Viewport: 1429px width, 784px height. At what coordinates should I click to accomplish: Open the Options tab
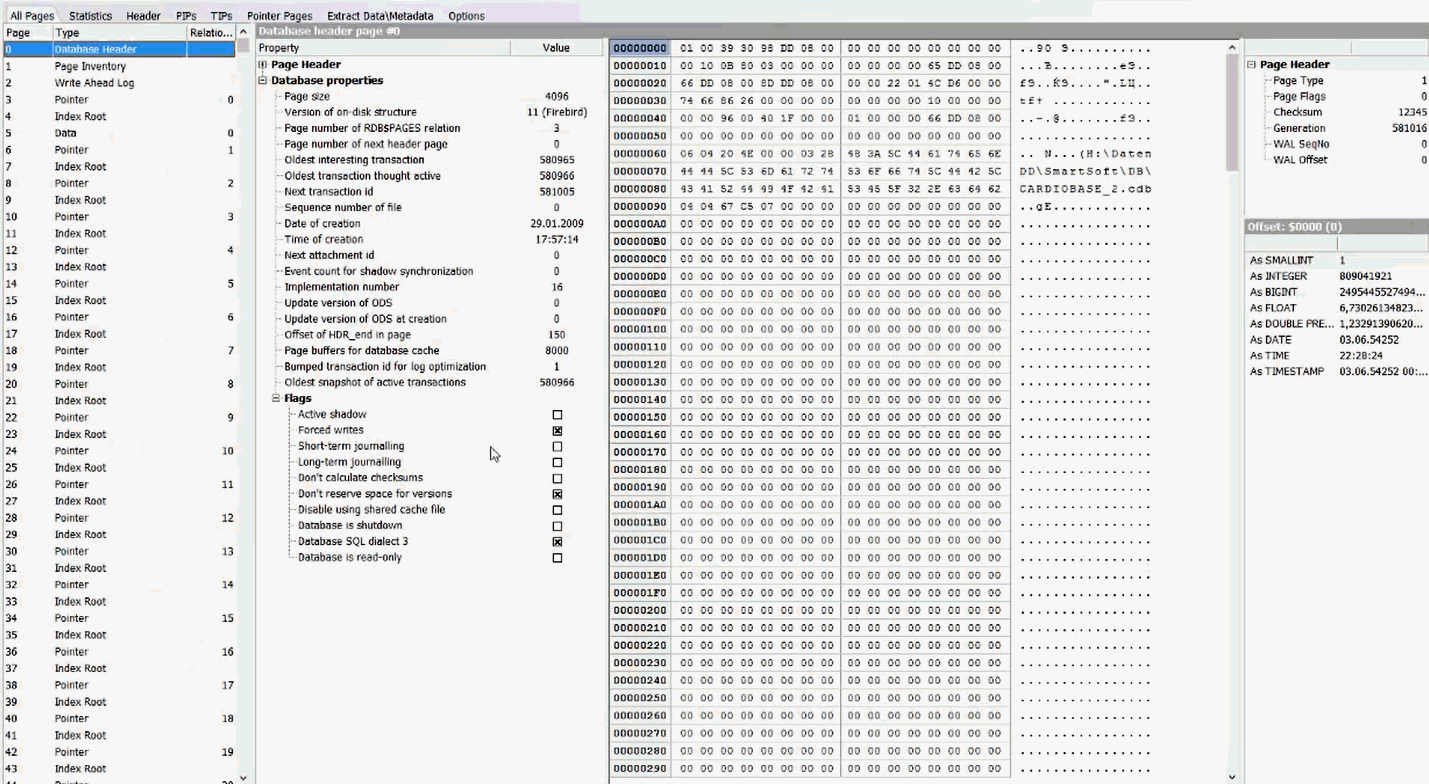pyautogui.click(x=466, y=16)
